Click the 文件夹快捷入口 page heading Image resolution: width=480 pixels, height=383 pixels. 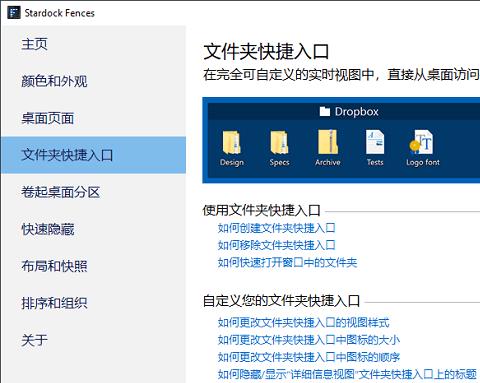click(x=266, y=52)
